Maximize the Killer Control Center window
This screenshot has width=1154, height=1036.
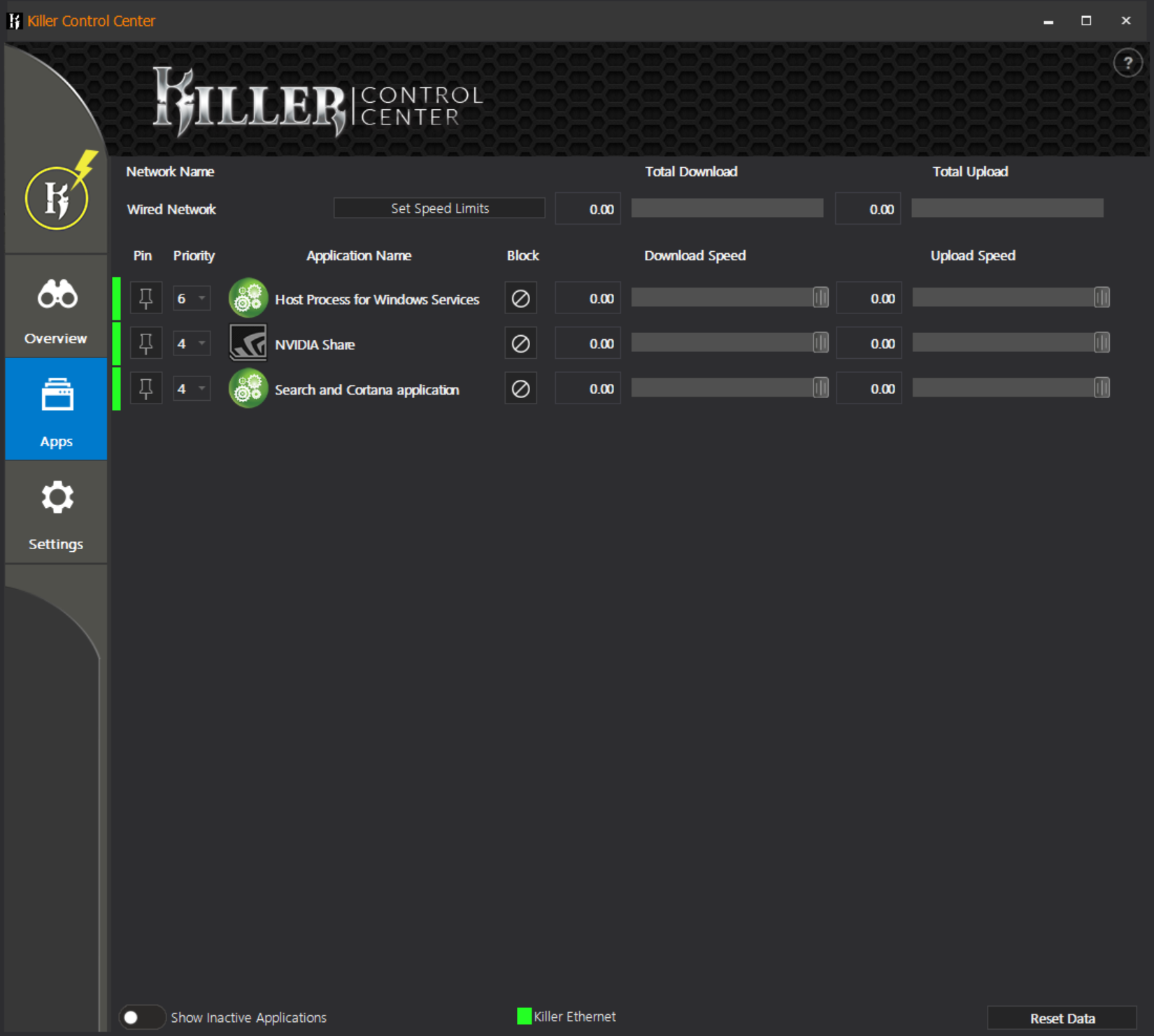[1086, 21]
